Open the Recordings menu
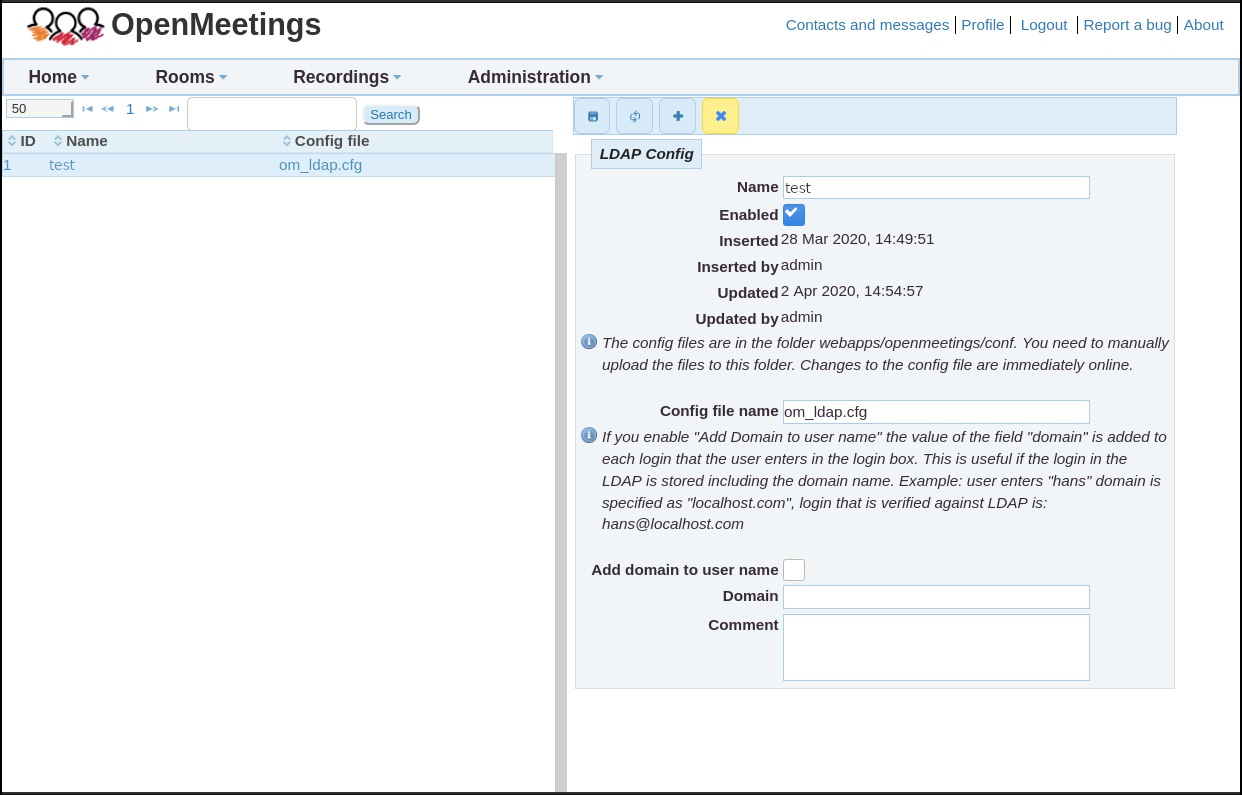Image resolution: width=1242 pixels, height=795 pixels. coord(346,77)
